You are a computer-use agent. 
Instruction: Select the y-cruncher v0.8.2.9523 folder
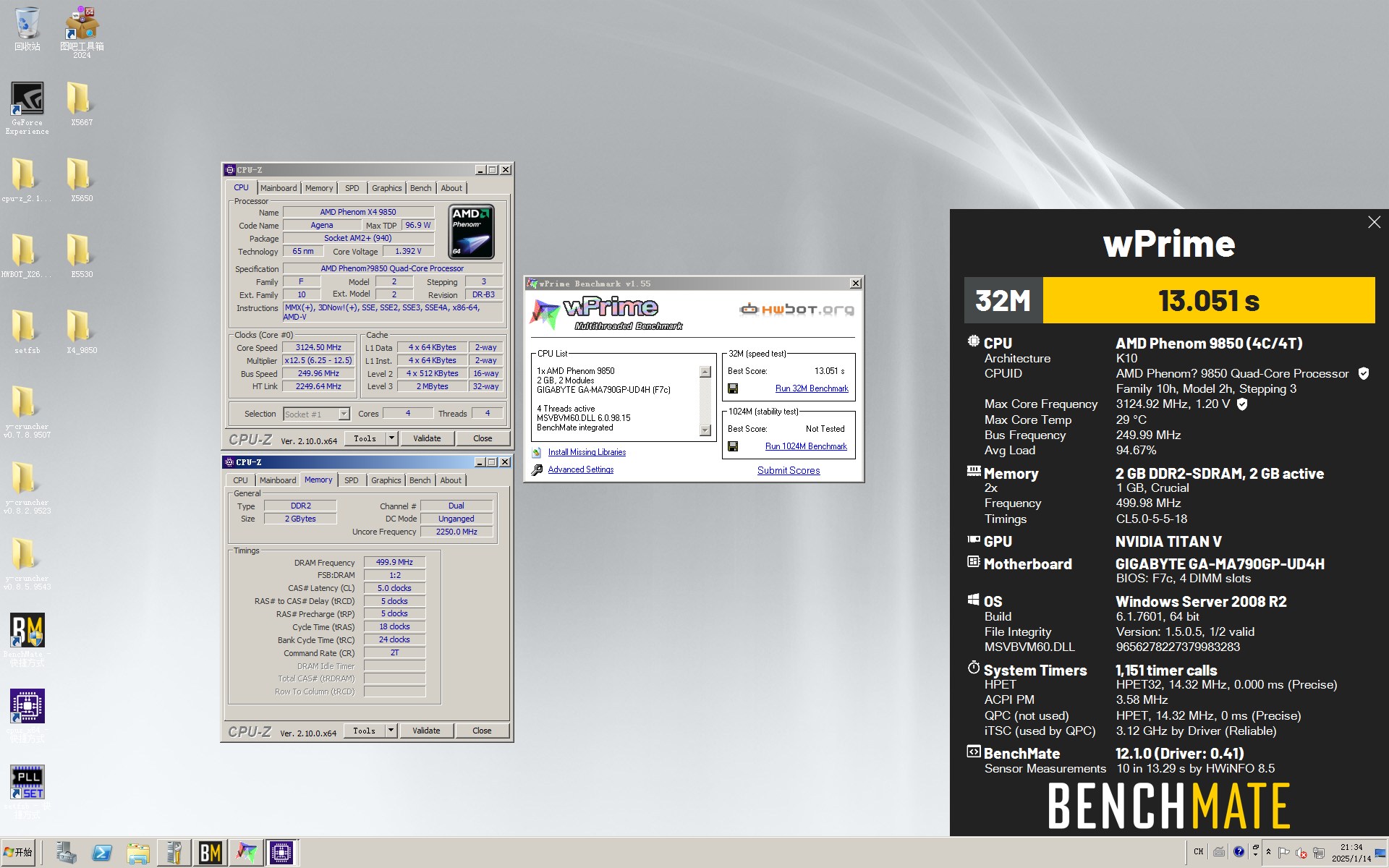[x=27, y=488]
